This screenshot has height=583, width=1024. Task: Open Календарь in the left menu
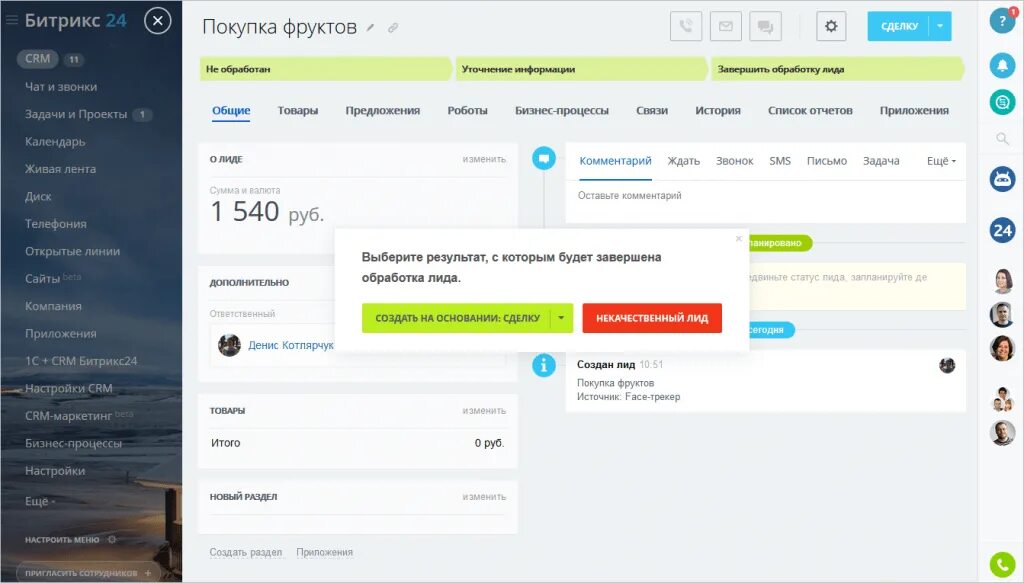click(x=55, y=142)
